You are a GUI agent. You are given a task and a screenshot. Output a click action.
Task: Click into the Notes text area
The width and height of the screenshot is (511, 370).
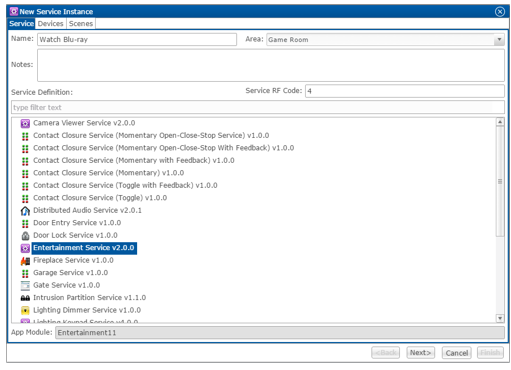271,65
